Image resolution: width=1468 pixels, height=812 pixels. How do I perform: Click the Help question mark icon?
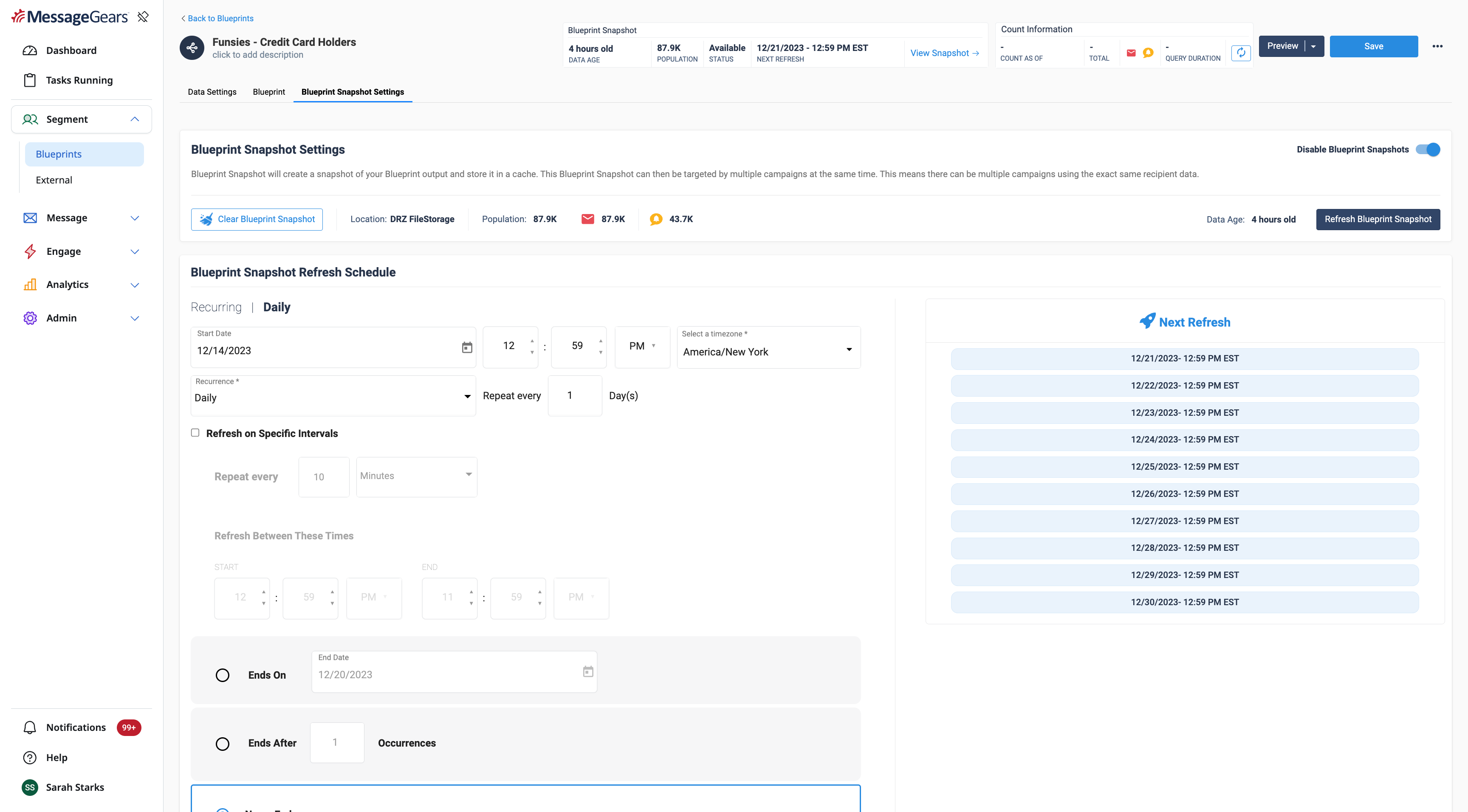click(30, 757)
